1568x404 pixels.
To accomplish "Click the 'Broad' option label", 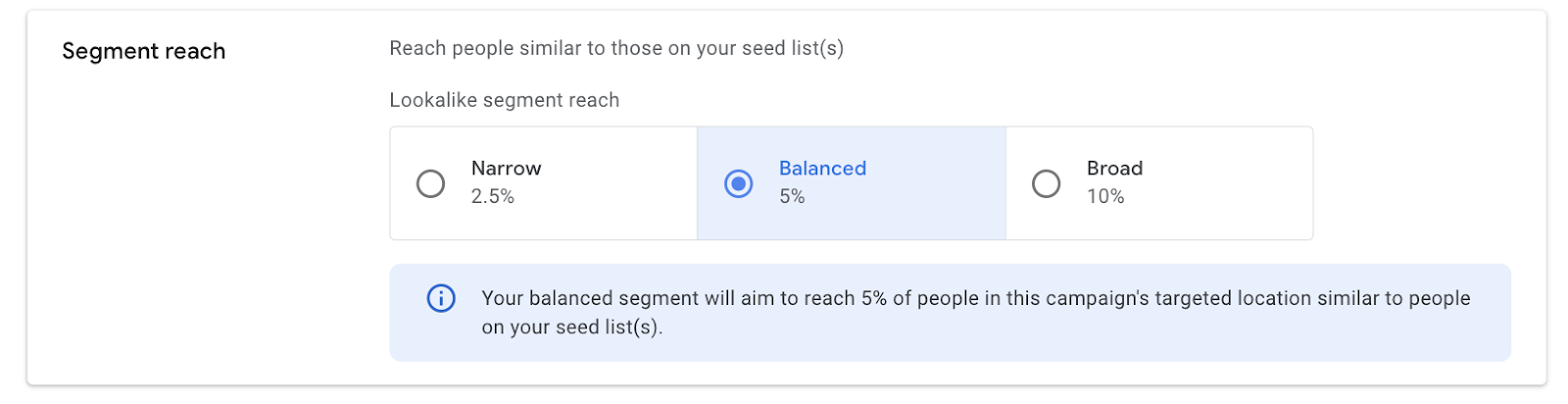I will pyautogui.click(x=1114, y=168).
